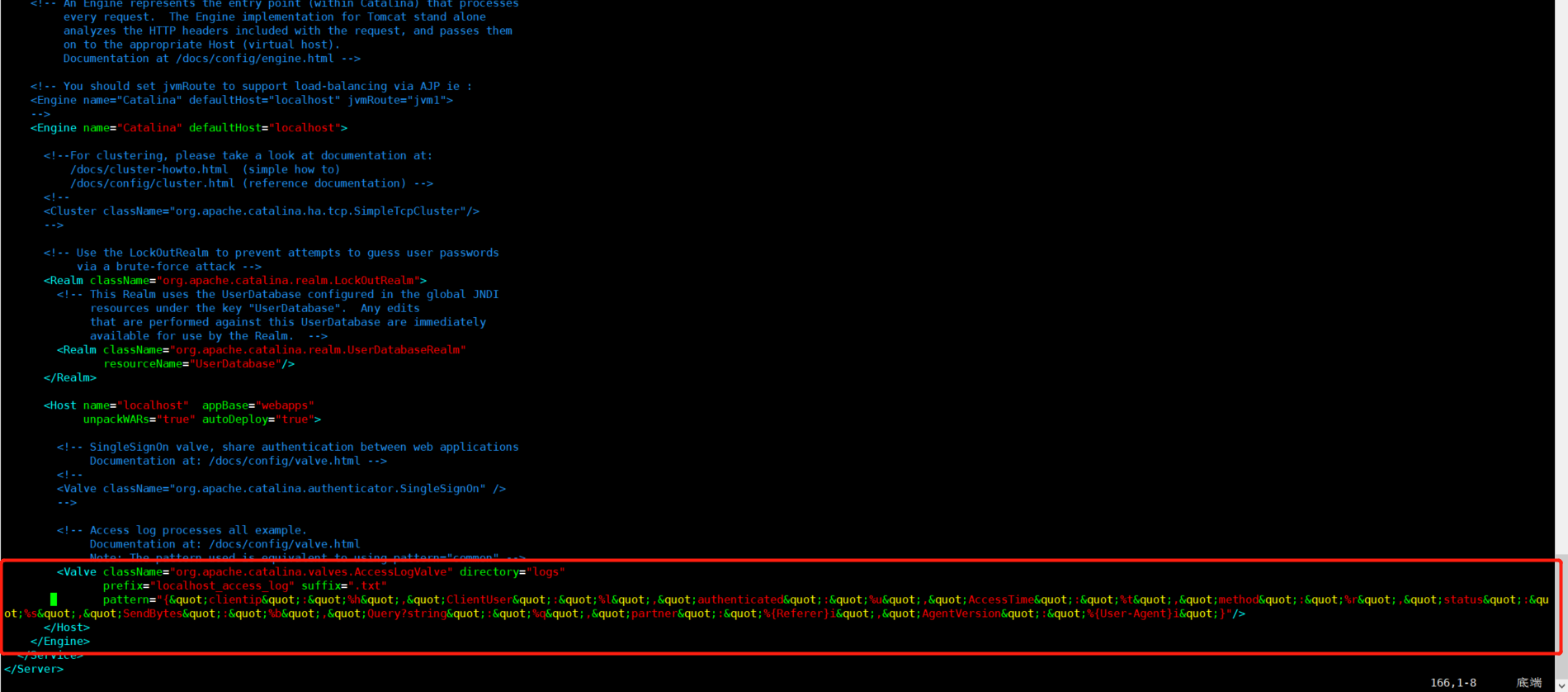Click the comment line "resources under the key "UserDatabase""

click(255, 308)
